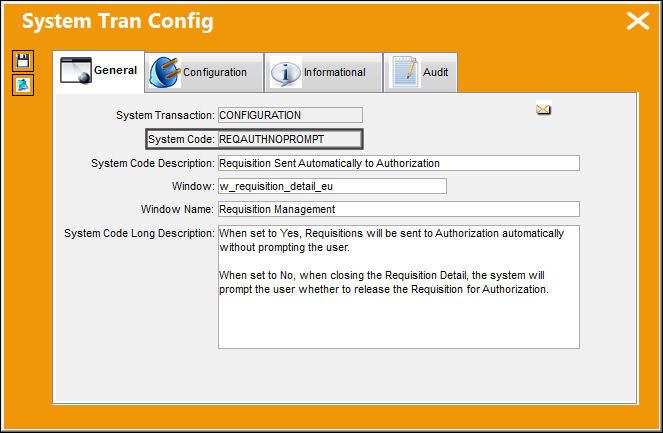Click the System Code Description label
This screenshot has height=433, width=663.
[x=153, y=163]
